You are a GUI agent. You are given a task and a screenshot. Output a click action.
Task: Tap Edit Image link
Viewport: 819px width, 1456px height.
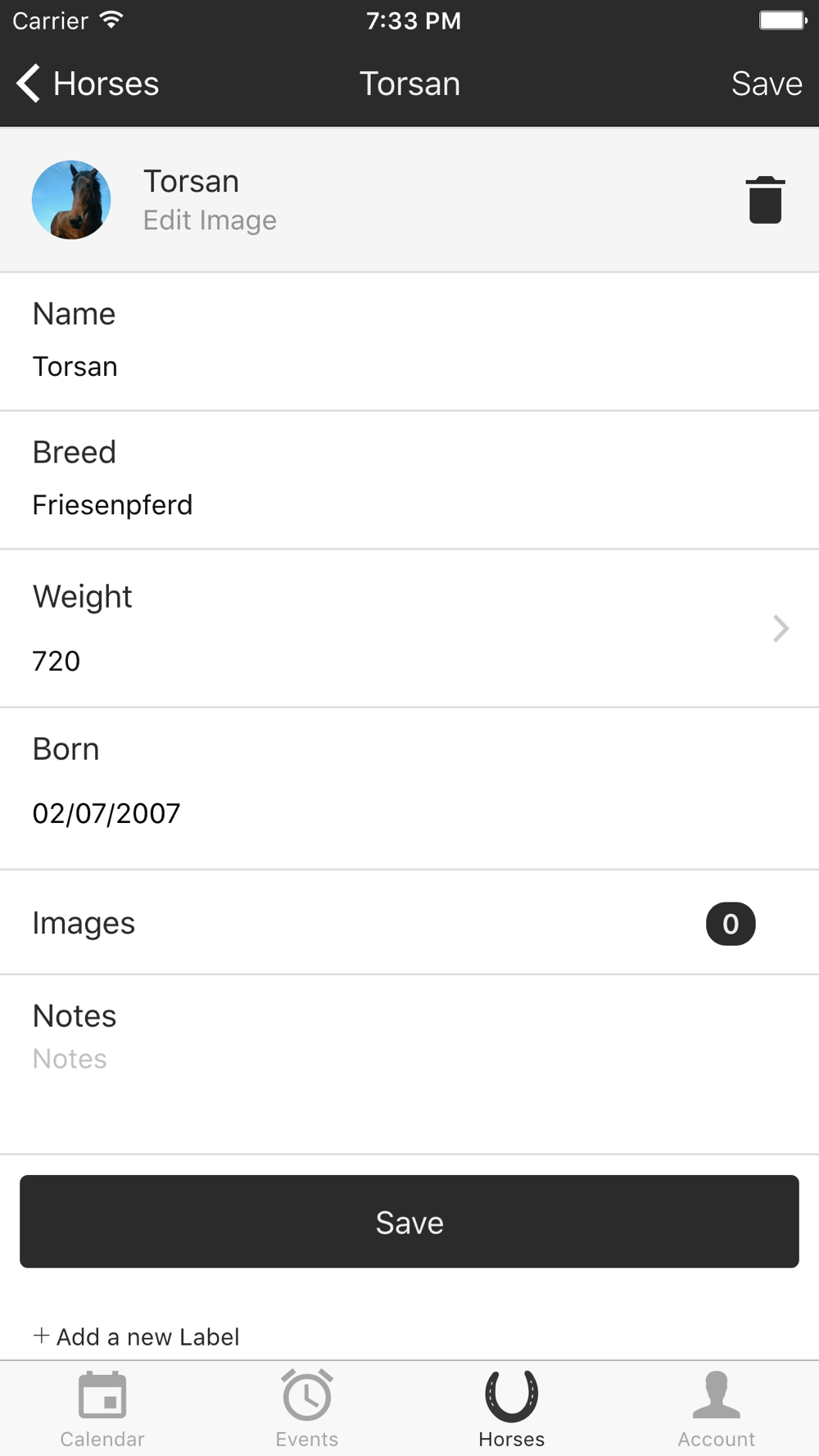click(x=210, y=220)
